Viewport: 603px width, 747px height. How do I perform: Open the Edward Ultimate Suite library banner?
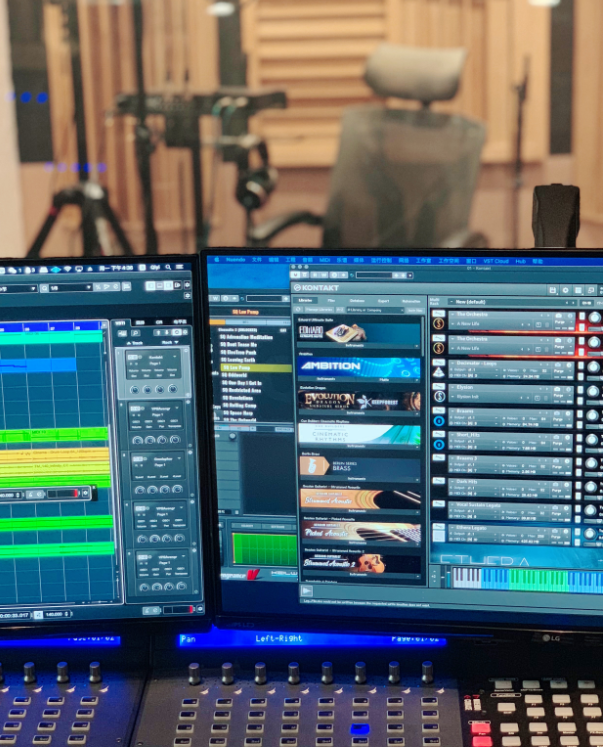359,333
